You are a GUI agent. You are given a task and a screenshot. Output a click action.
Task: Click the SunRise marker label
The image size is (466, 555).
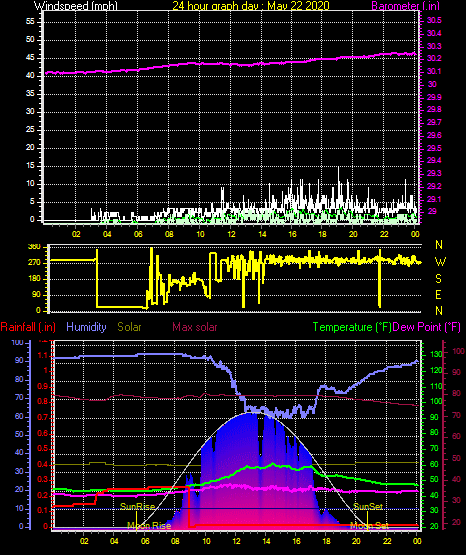tap(137, 507)
